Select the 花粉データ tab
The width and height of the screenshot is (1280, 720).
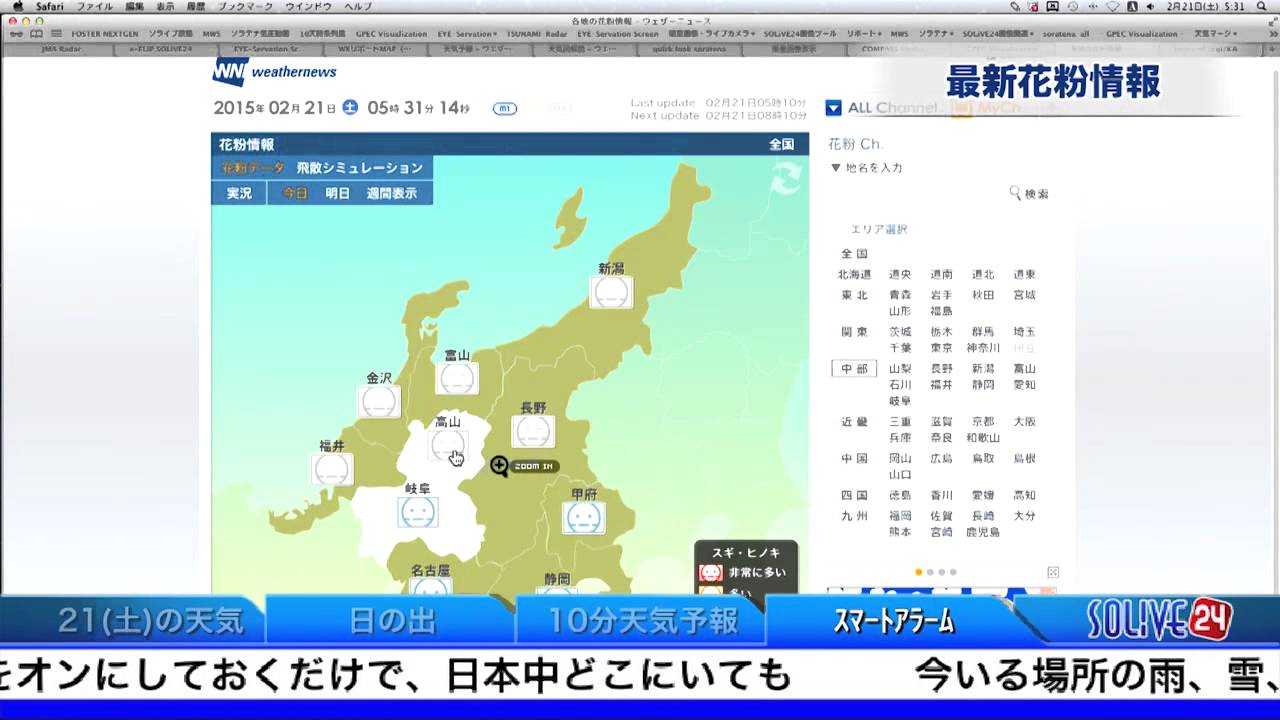253,168
